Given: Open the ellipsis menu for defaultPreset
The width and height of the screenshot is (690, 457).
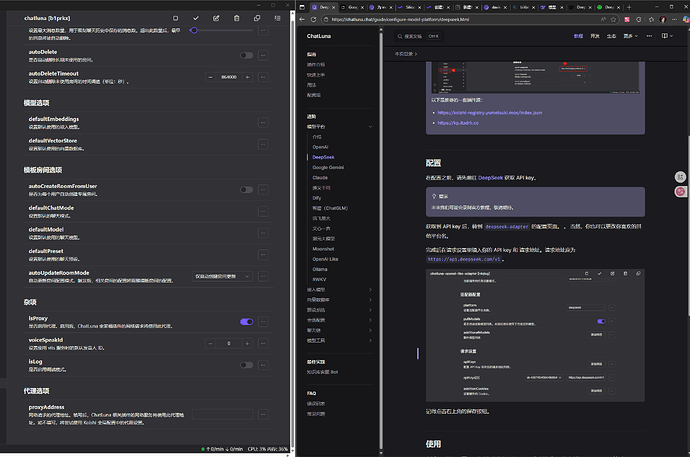Looking at the screenshot, I should click(263, 255).
